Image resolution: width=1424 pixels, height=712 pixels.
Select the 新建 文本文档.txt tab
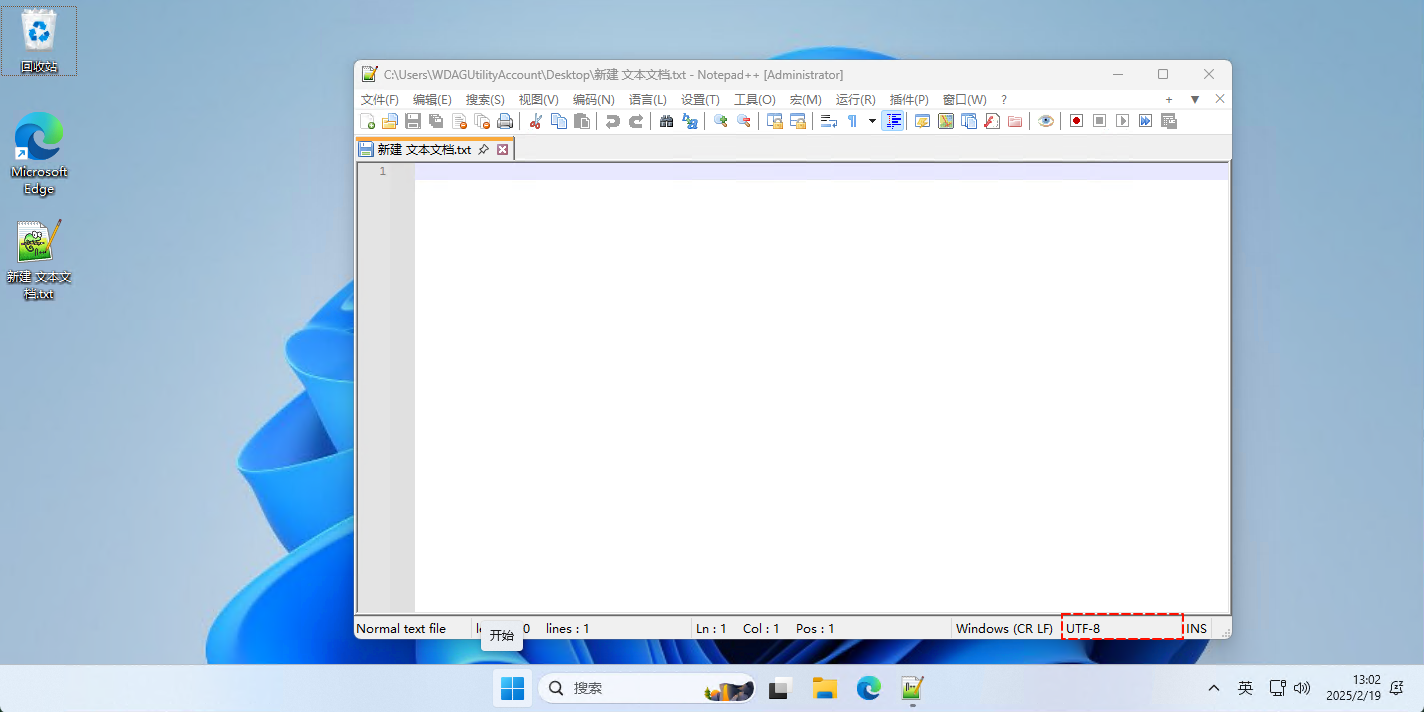click(425, 148)
